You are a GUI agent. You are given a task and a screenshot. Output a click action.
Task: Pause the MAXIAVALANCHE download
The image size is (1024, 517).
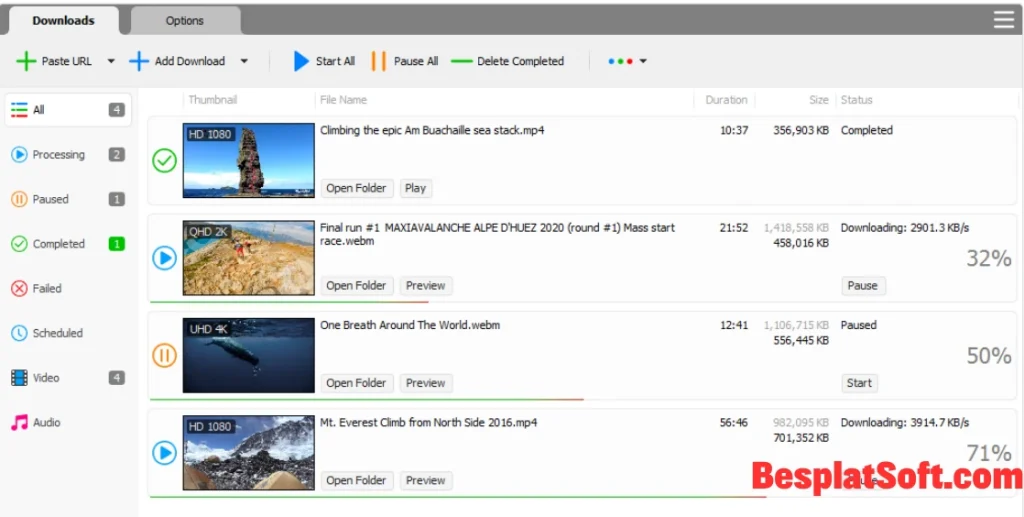coord(863,285)
